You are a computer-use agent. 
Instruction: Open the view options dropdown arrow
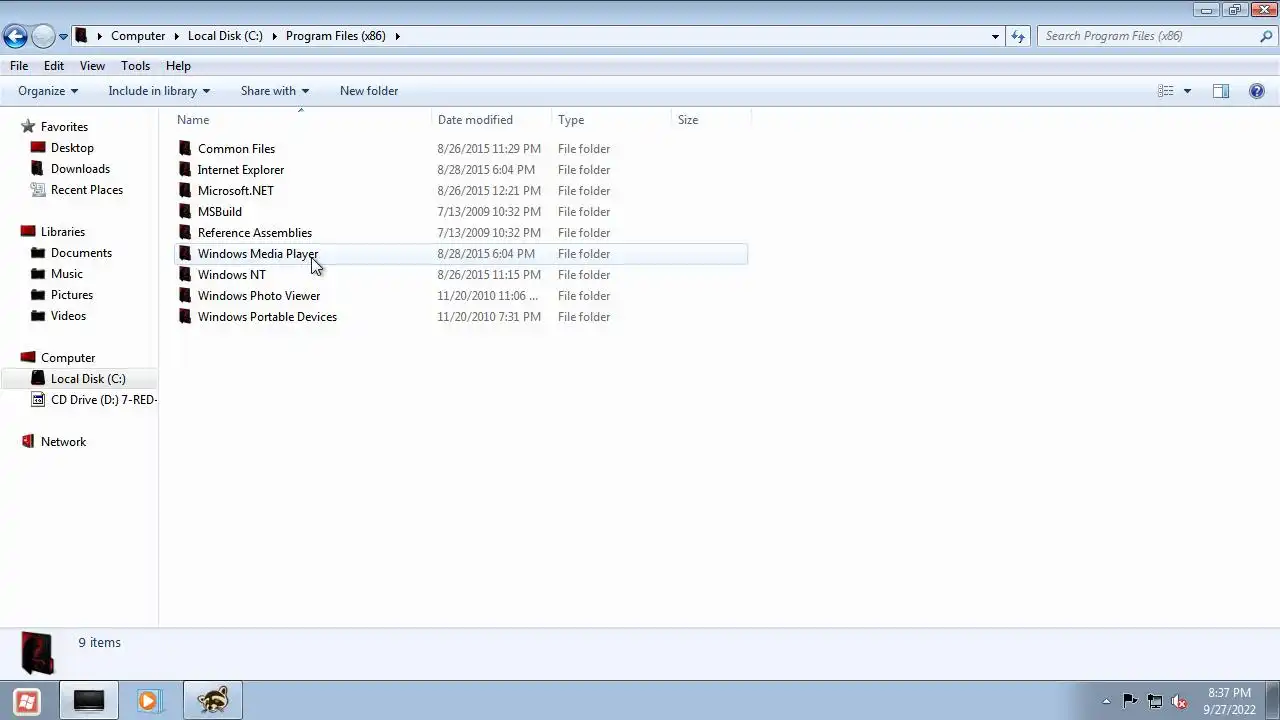1187,91
